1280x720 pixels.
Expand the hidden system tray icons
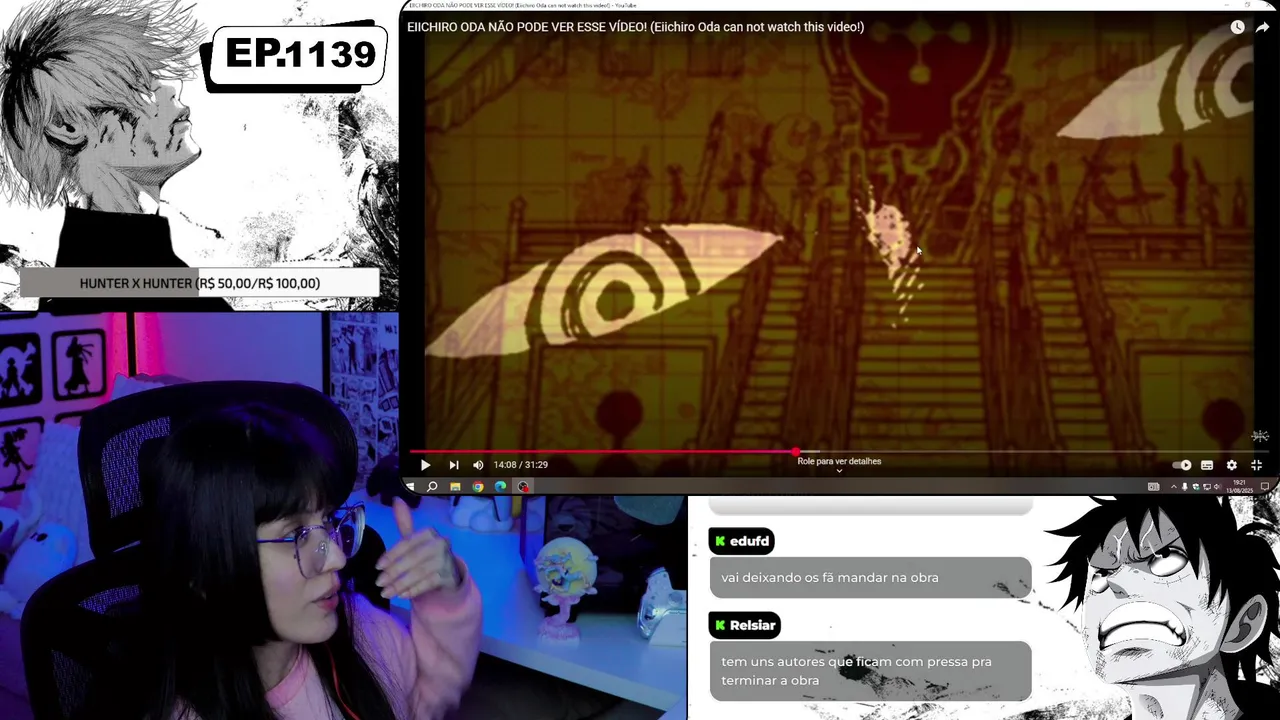(x=1174, y=487)
